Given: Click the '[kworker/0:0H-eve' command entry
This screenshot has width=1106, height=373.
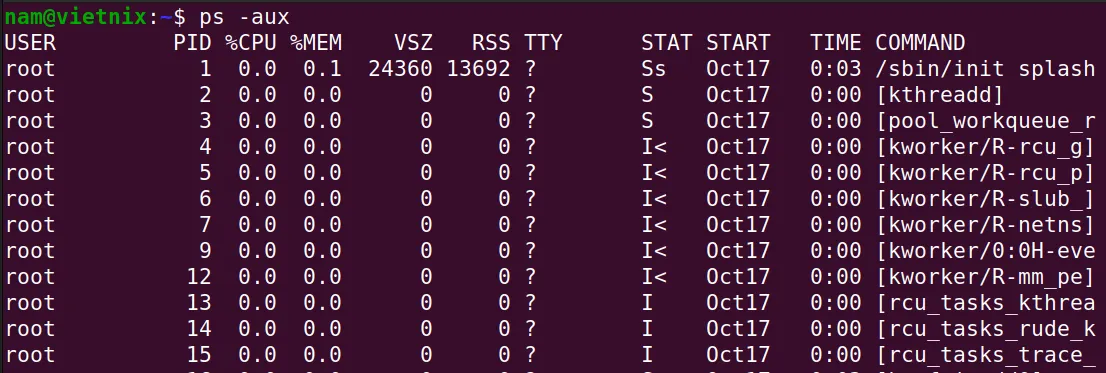Looking at the screenshot, I should coord(985,252).
